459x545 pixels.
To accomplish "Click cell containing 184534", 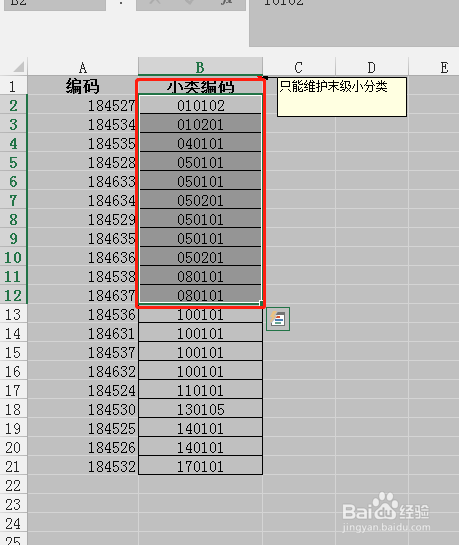I will [83, 124].
